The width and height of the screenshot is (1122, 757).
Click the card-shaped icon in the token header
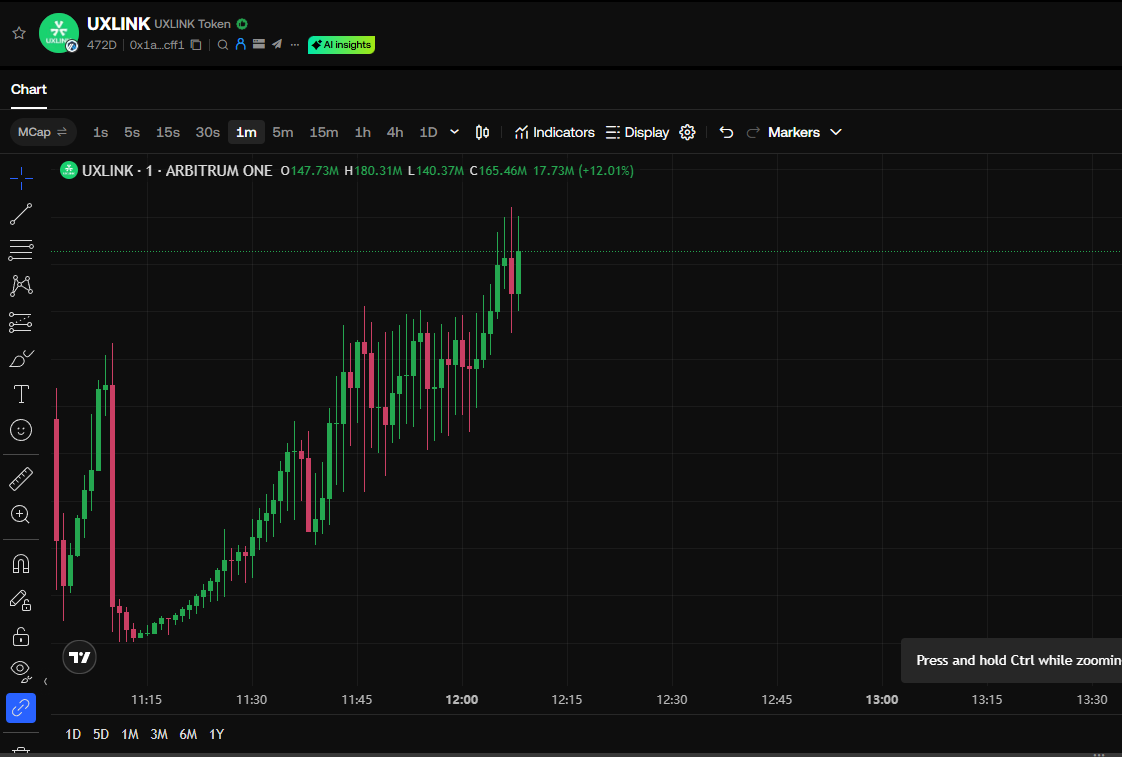[x=259, y=44]
